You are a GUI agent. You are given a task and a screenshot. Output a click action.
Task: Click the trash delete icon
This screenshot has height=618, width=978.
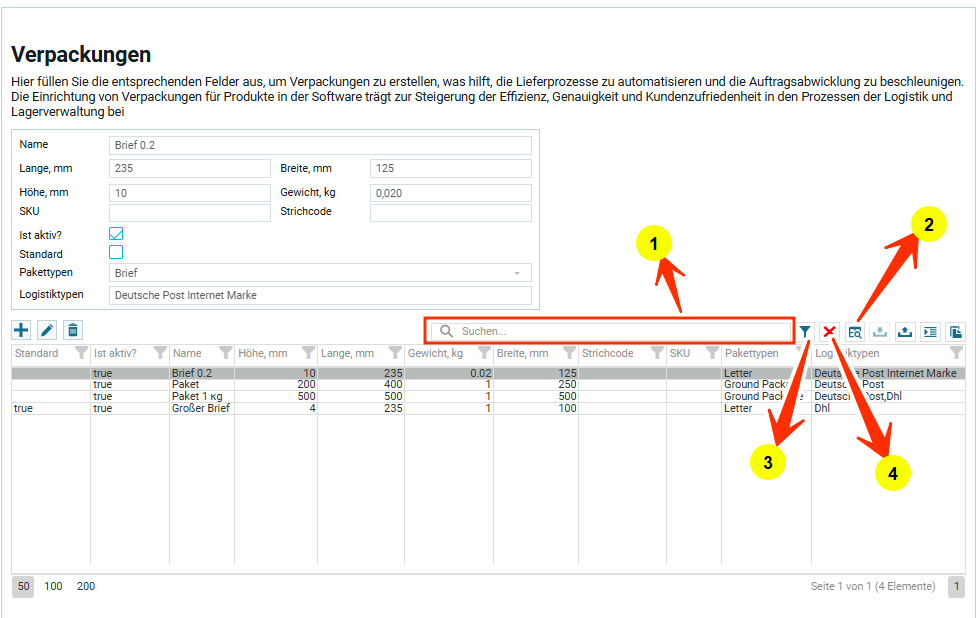coord(73,330)
